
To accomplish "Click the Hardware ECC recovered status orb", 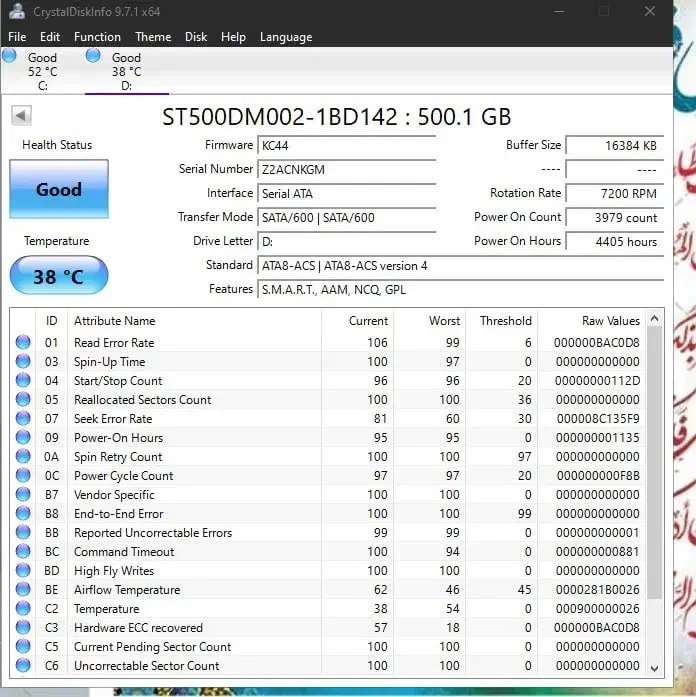I will coord(23,627).
